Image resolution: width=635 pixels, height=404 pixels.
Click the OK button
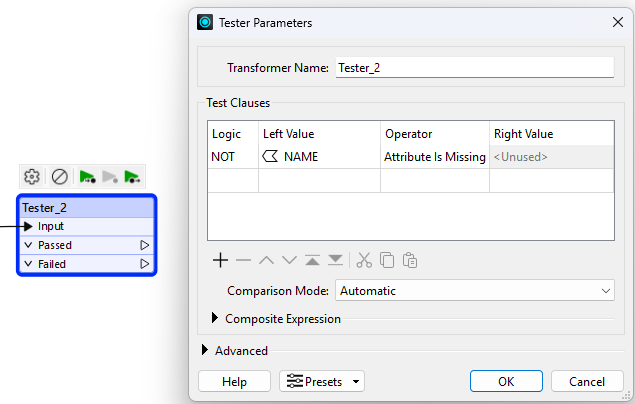(x=506, y=381)
